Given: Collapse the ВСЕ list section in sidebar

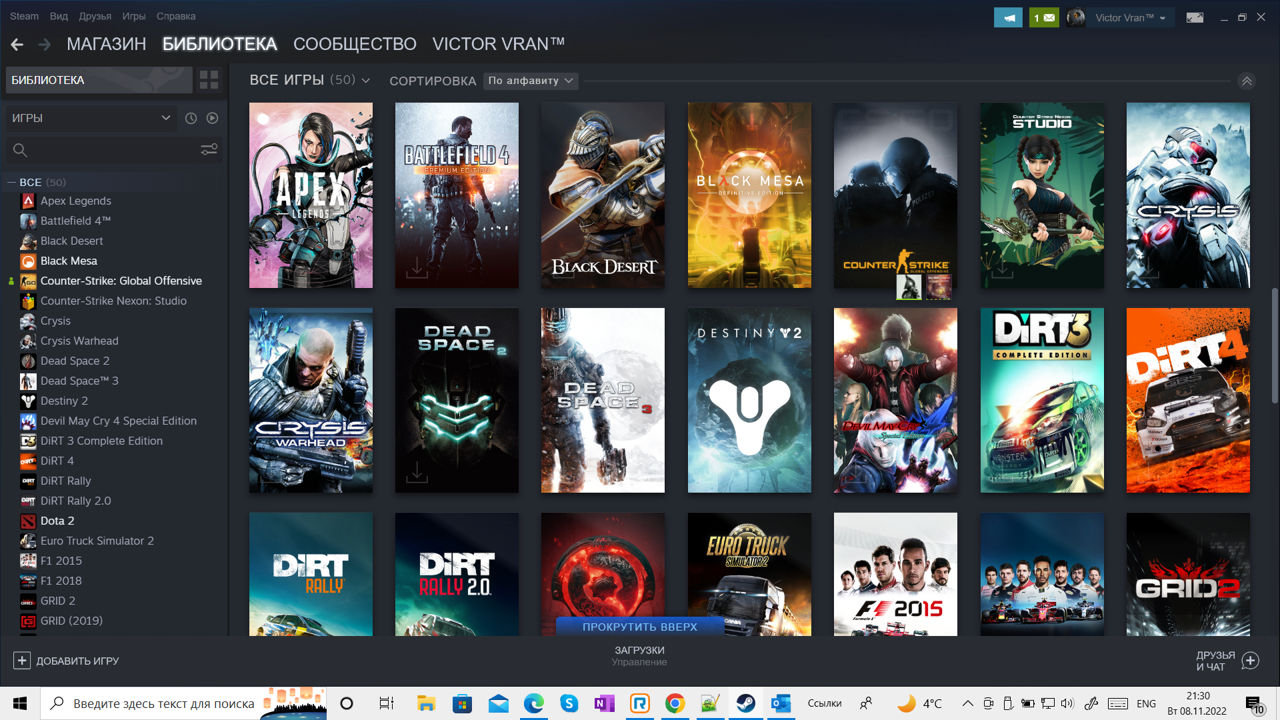Looking at the screenshot, I should tap(11, 182).
